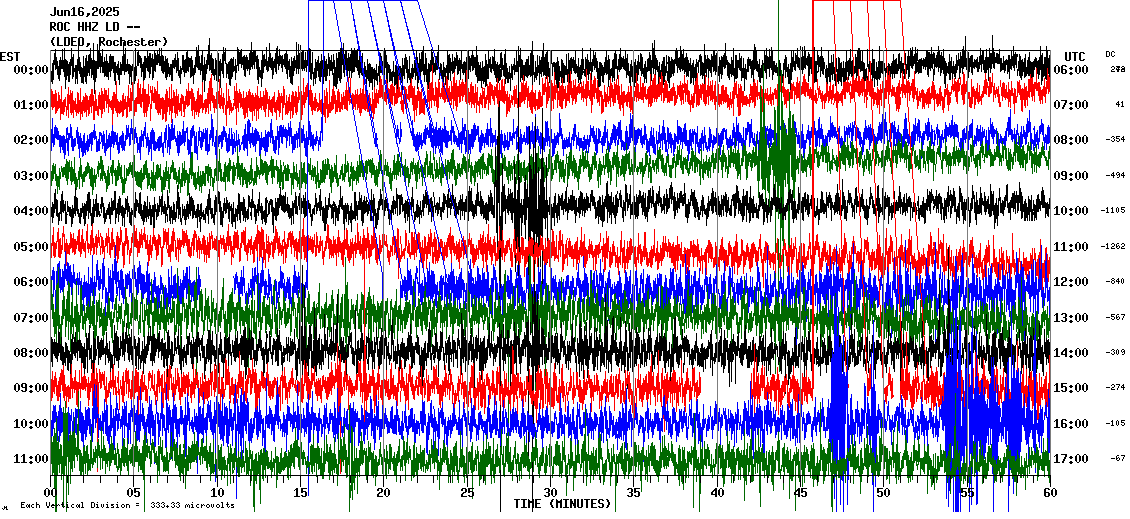Click the UTC column header
Image resolution: width=1130 pixels, height=519 pixels.
tap(1074, 56)
